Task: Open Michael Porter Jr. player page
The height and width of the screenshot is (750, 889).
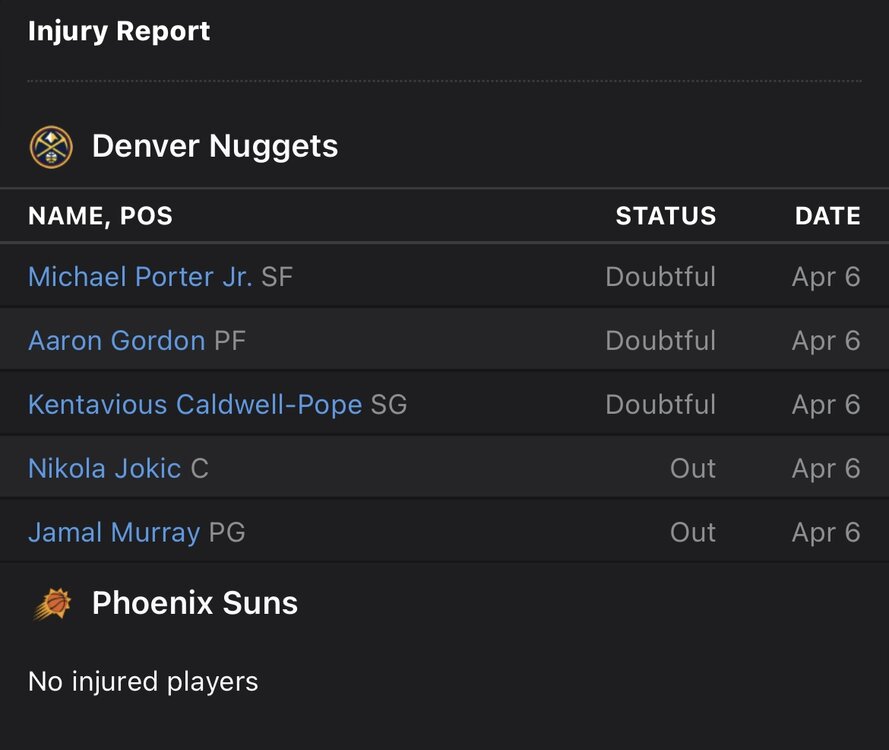Action: [140, 277]
